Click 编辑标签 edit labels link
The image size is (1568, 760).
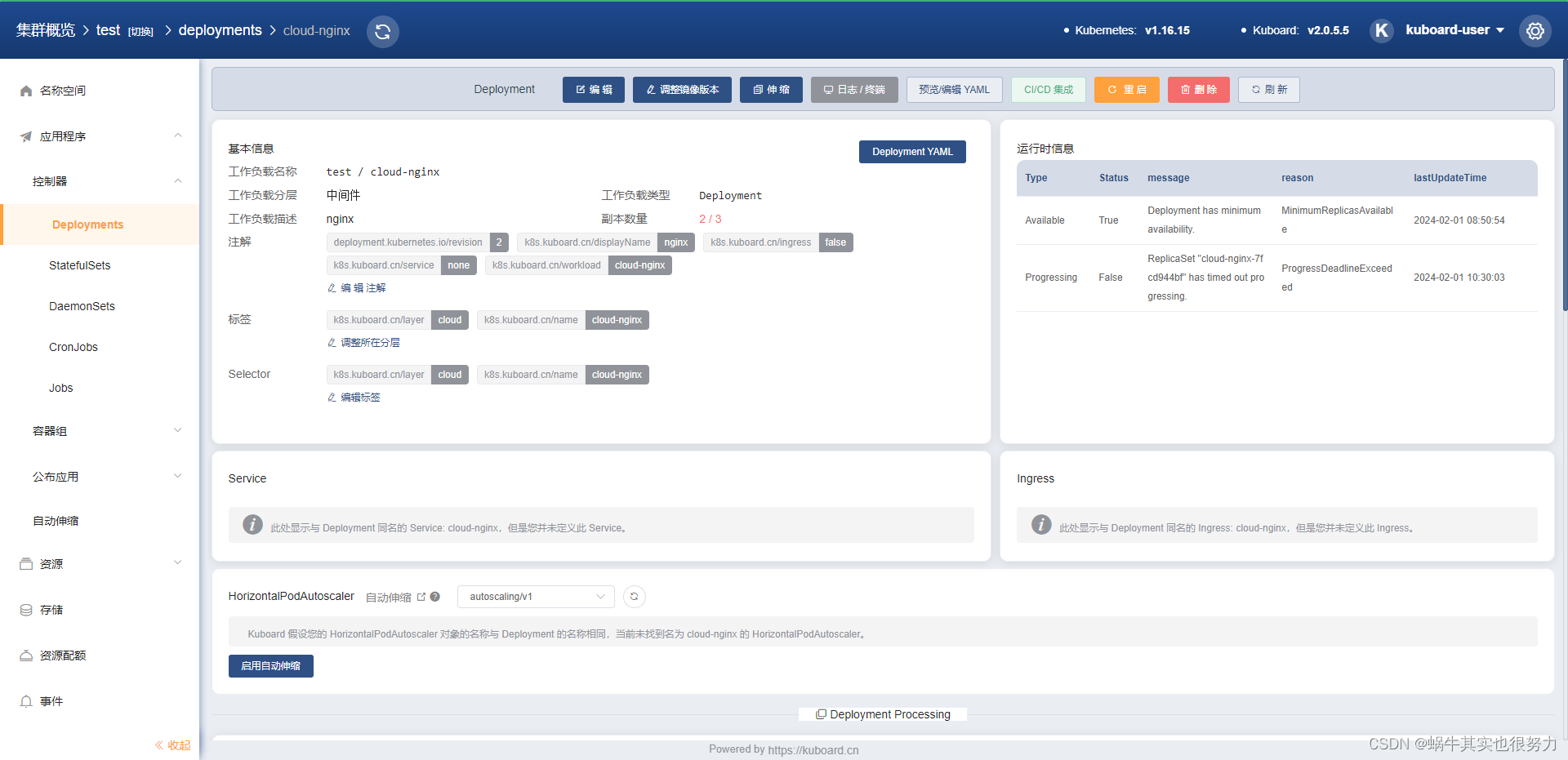pyautogui.click(x=354, y=398)
